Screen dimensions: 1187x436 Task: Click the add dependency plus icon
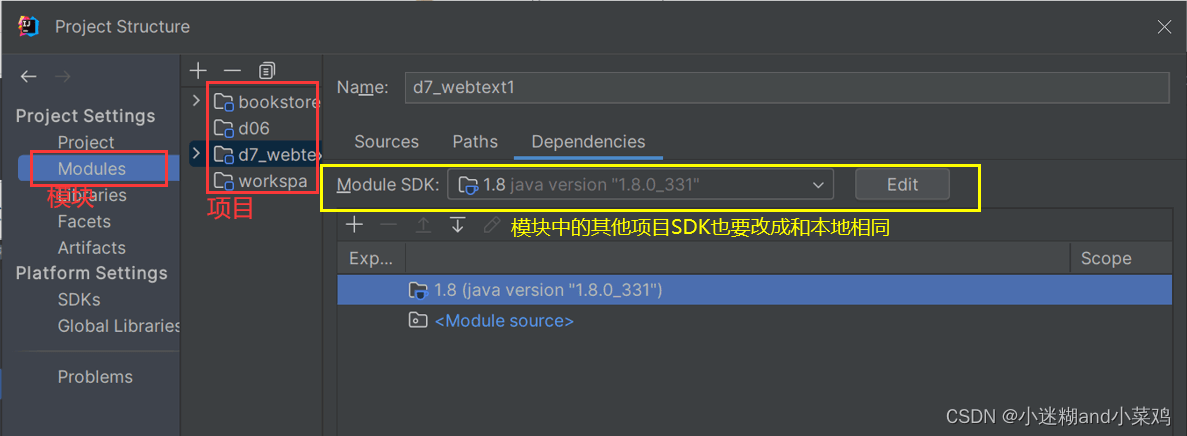[x=354, y=225]
